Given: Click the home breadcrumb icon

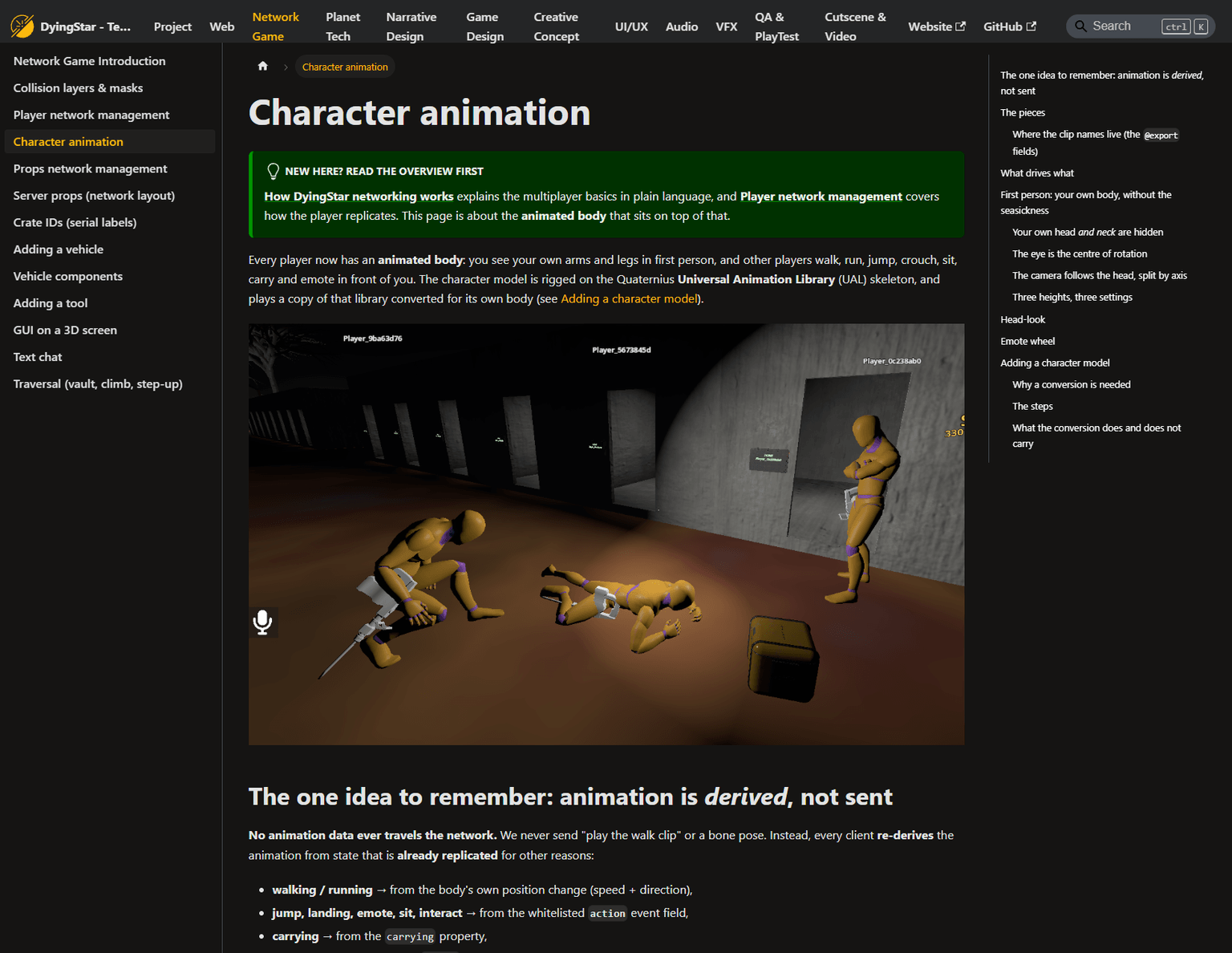Looking at the screenshot, I should pos(263,67).
